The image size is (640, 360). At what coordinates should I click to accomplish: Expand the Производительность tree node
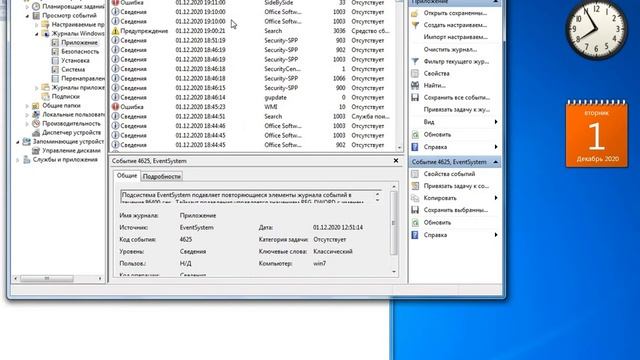click(27, 124)
